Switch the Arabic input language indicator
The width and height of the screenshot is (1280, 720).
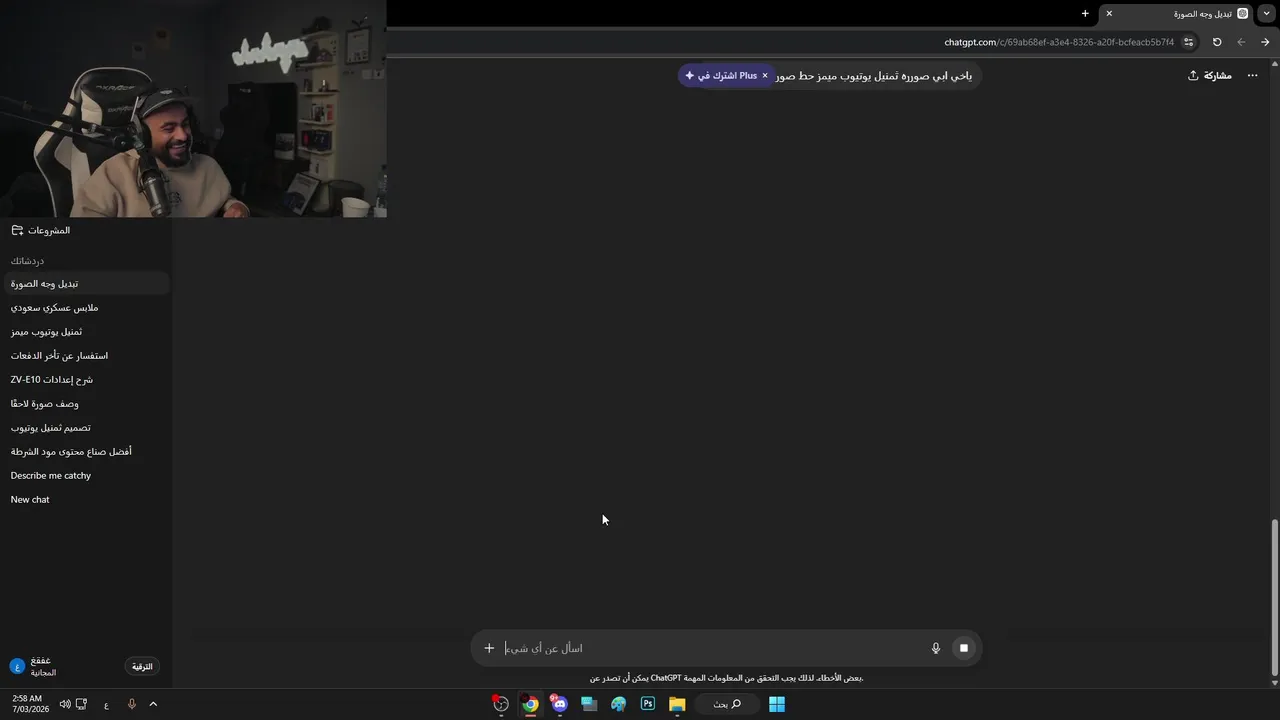[x=106, y=705]
